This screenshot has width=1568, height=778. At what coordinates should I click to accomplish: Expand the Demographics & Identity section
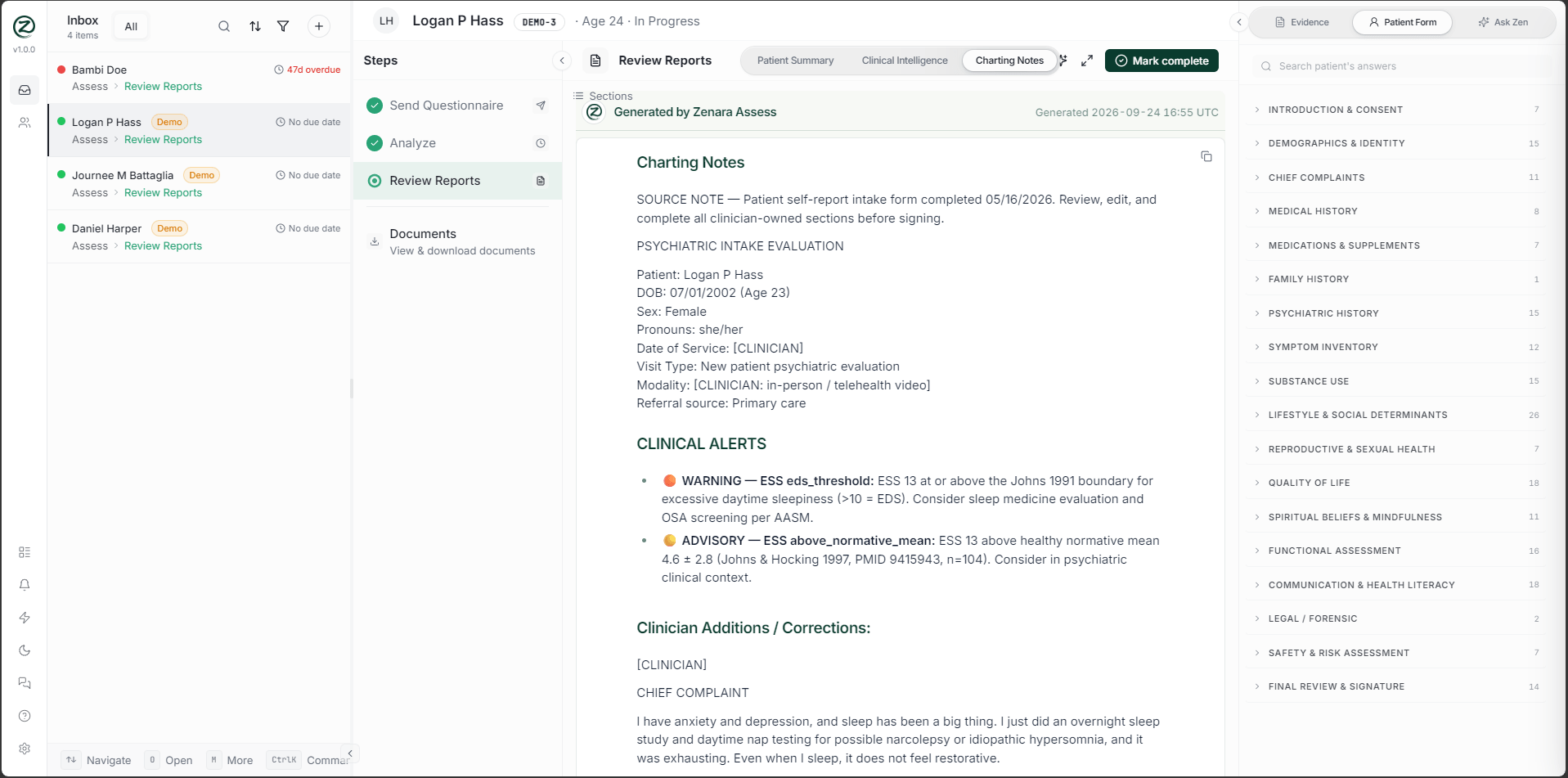pos(1397,143)
